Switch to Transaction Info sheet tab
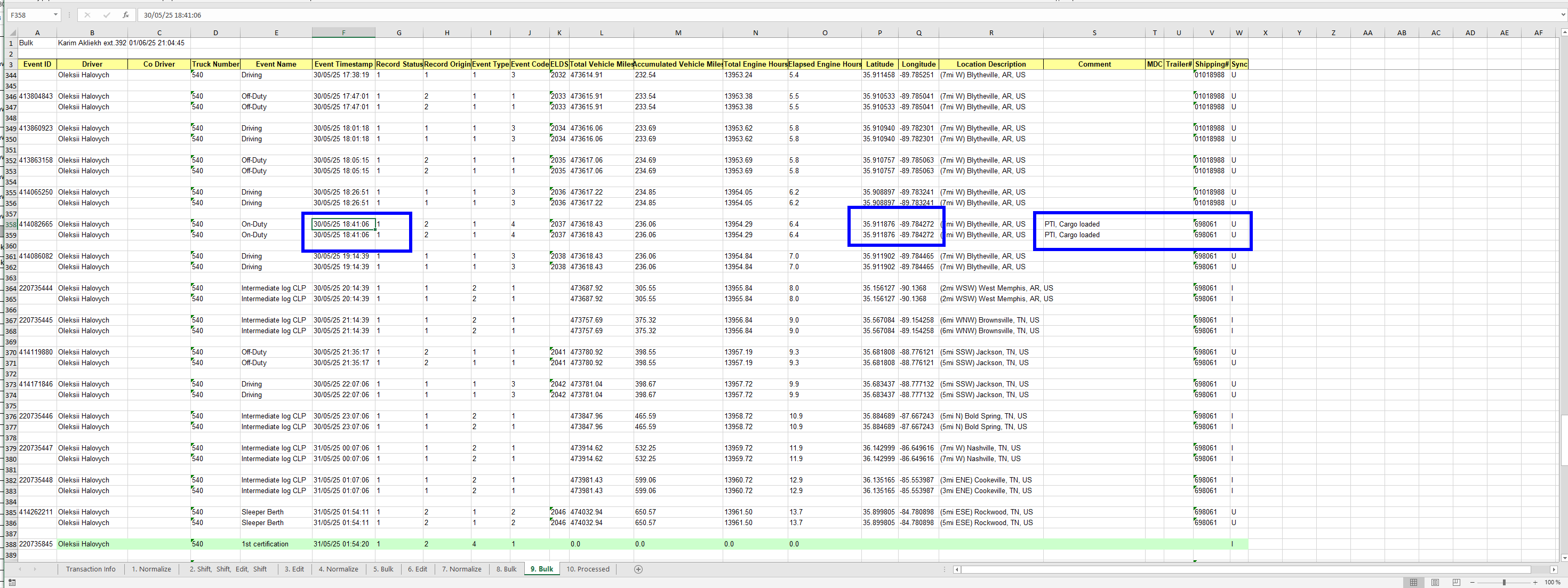The image size is (1568, 588). [x=91, y=569]
